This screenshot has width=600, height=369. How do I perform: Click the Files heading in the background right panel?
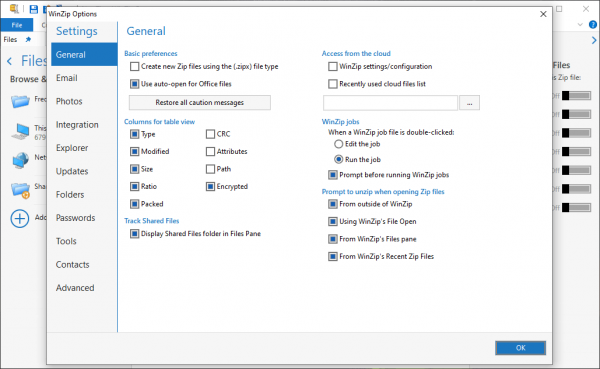561,65
